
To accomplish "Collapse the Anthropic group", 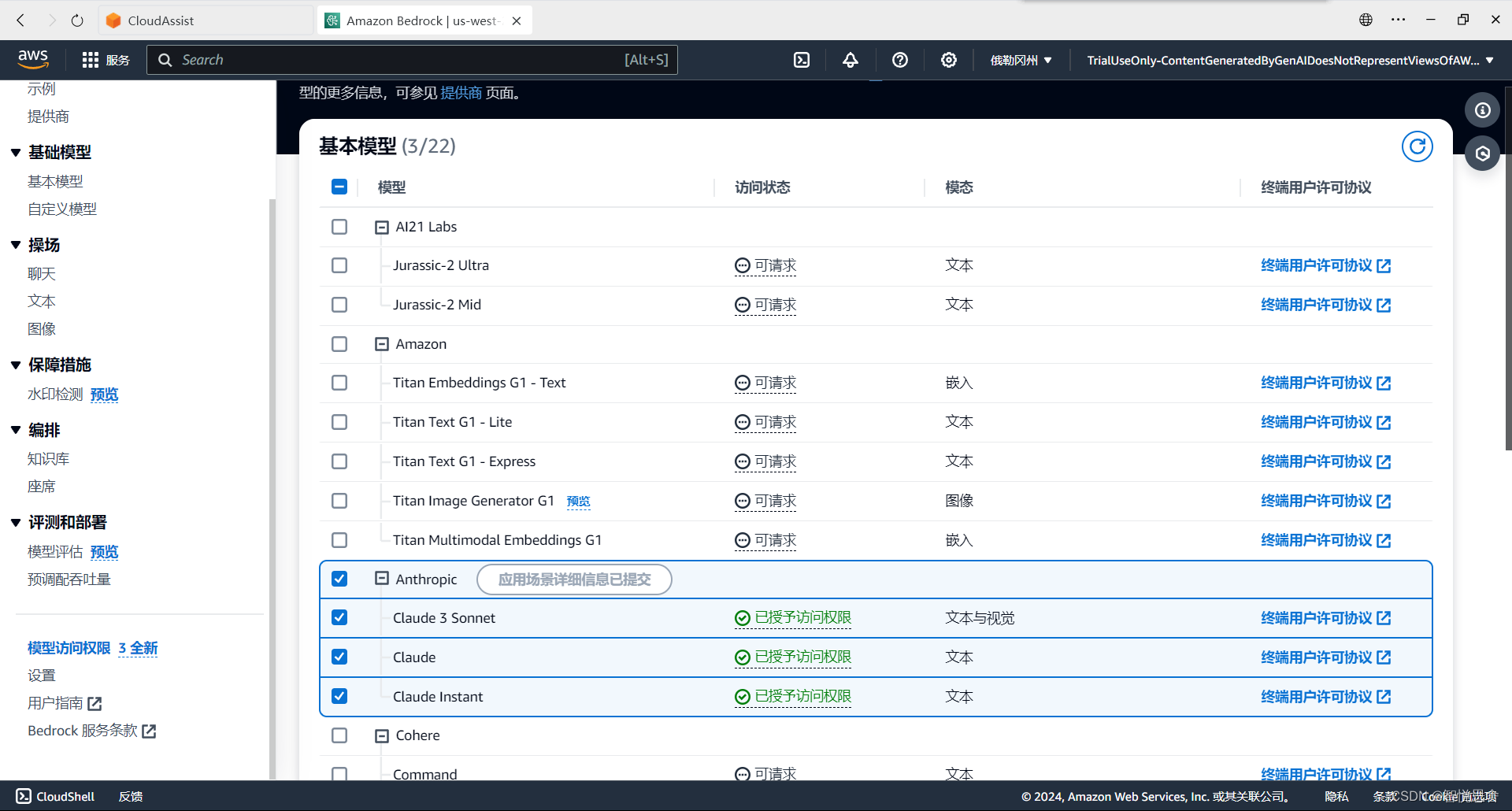I will pos(382,579).
